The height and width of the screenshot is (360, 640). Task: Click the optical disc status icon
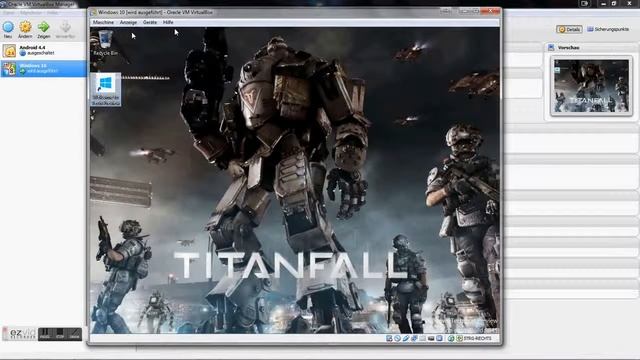[x=398, y=338]
